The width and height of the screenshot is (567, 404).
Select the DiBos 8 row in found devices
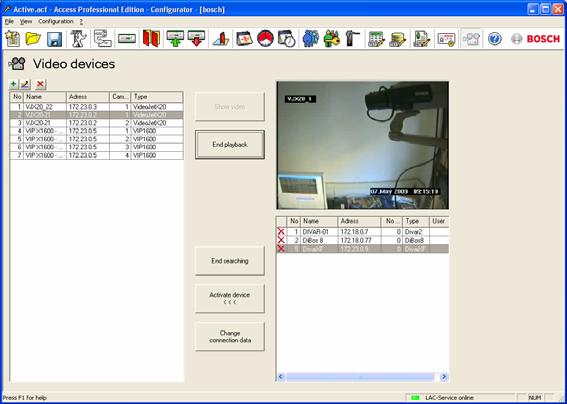point(363,240)
